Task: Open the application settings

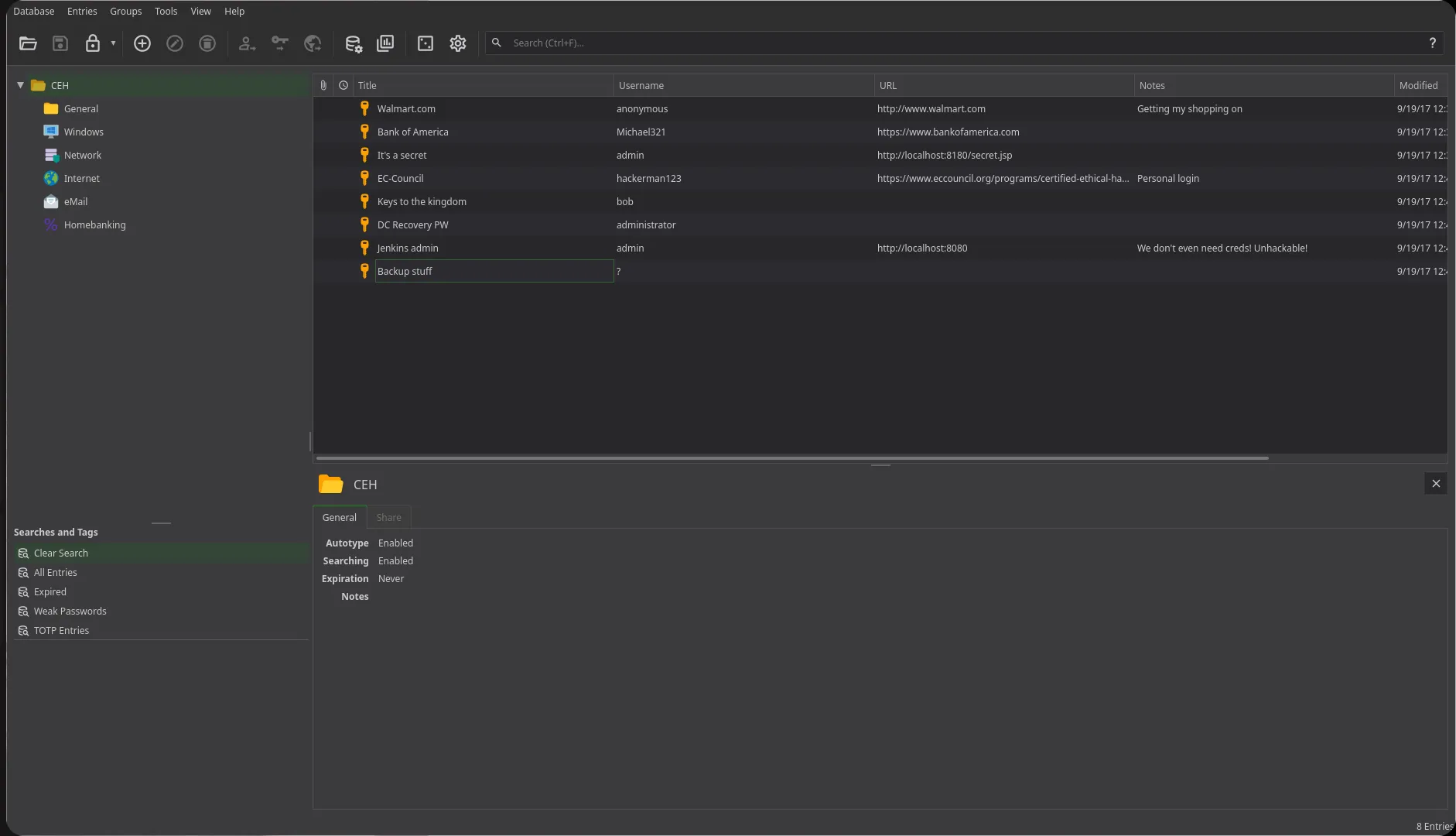Action: (x=458, y=43)
